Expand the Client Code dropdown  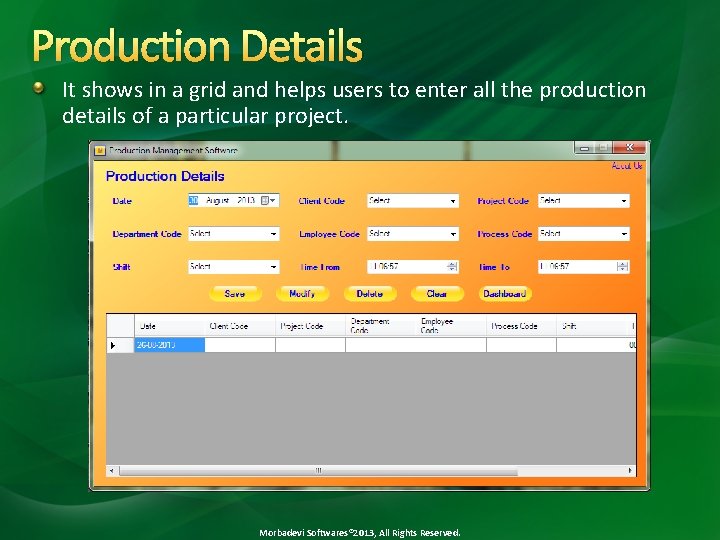tap(453, 201)
